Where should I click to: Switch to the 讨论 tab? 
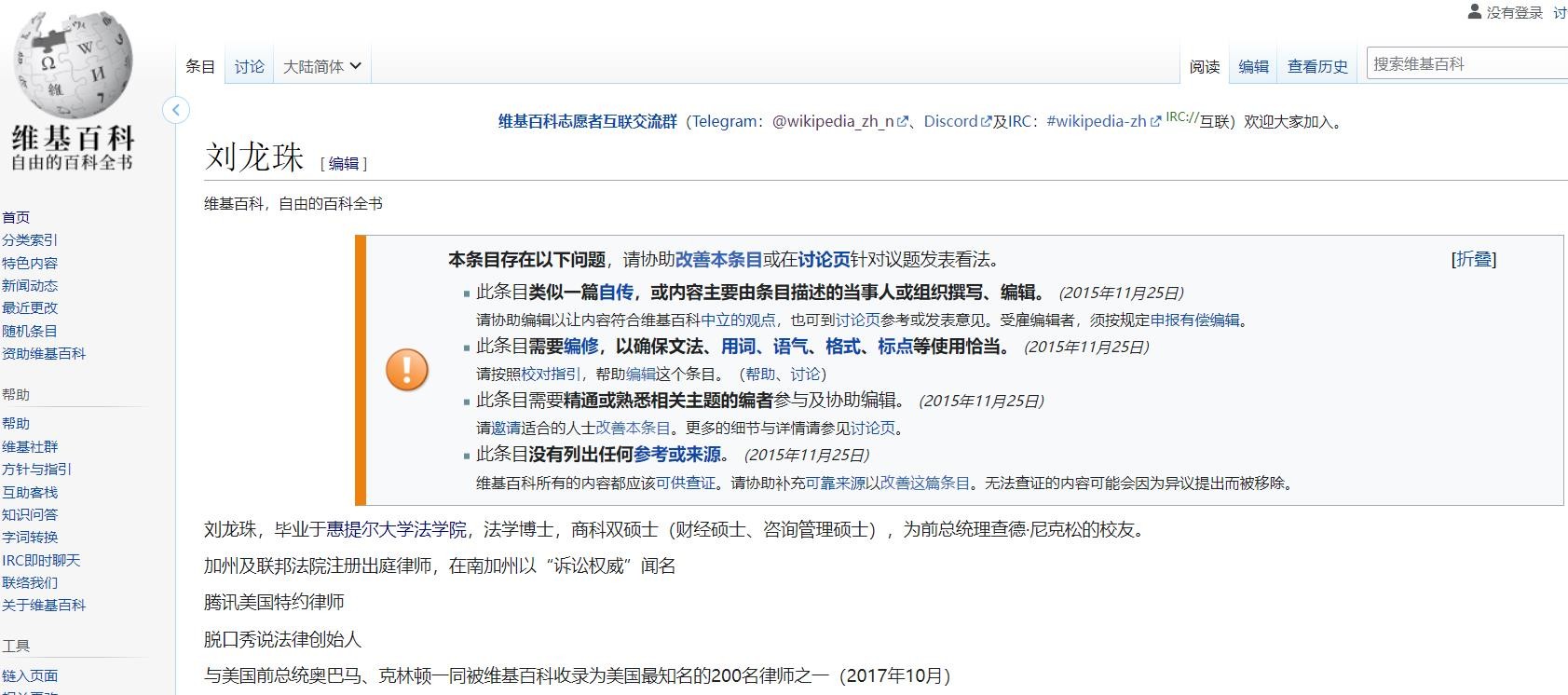tap(249, 66)
